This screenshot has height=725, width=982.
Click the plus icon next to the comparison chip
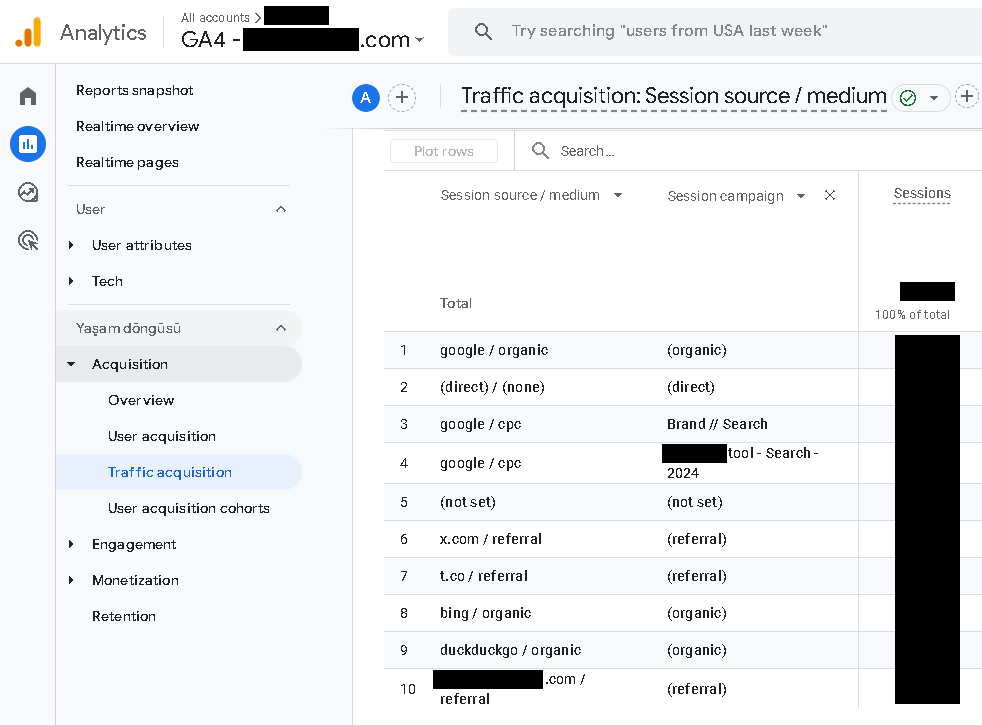click(x=402, y=97)
